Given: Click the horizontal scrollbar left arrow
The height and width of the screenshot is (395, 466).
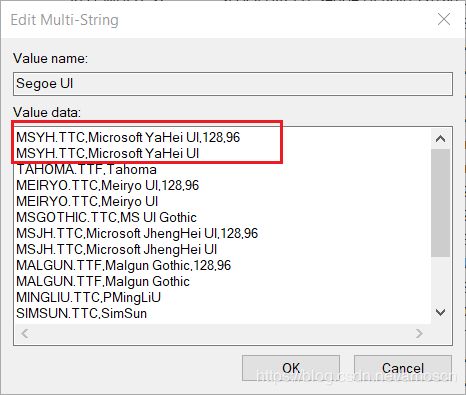Looking at the screenshot, I should click(25, 333).
